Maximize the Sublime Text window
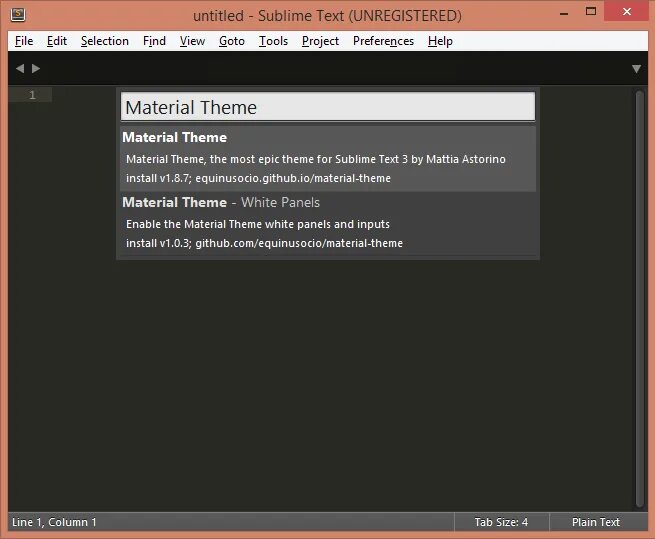 (x=591, y=12)
